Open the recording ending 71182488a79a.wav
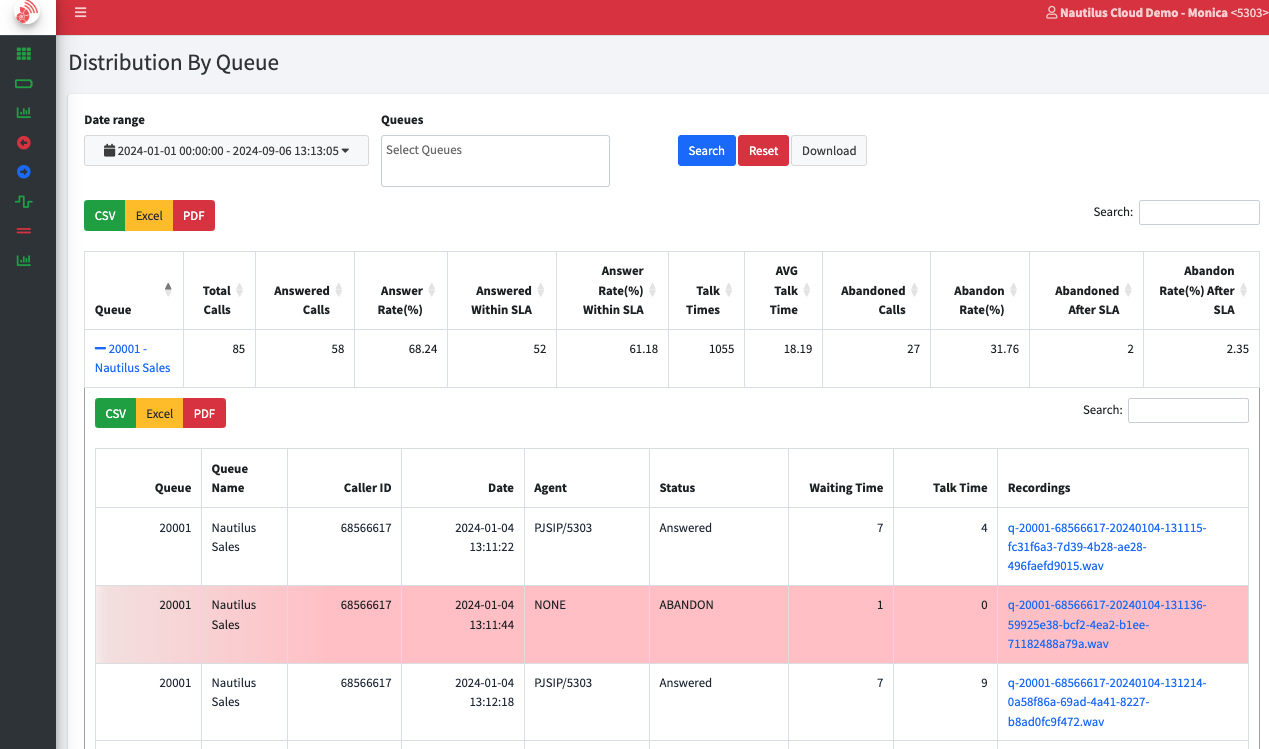Screen dimensions: 1269x749 (1107, 624)
